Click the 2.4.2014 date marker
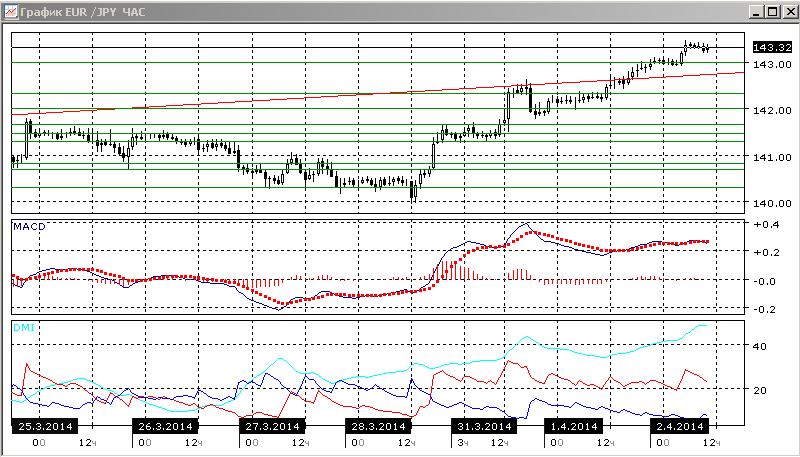This screenshot has width=800, height=457. click(x=680, y=426)
